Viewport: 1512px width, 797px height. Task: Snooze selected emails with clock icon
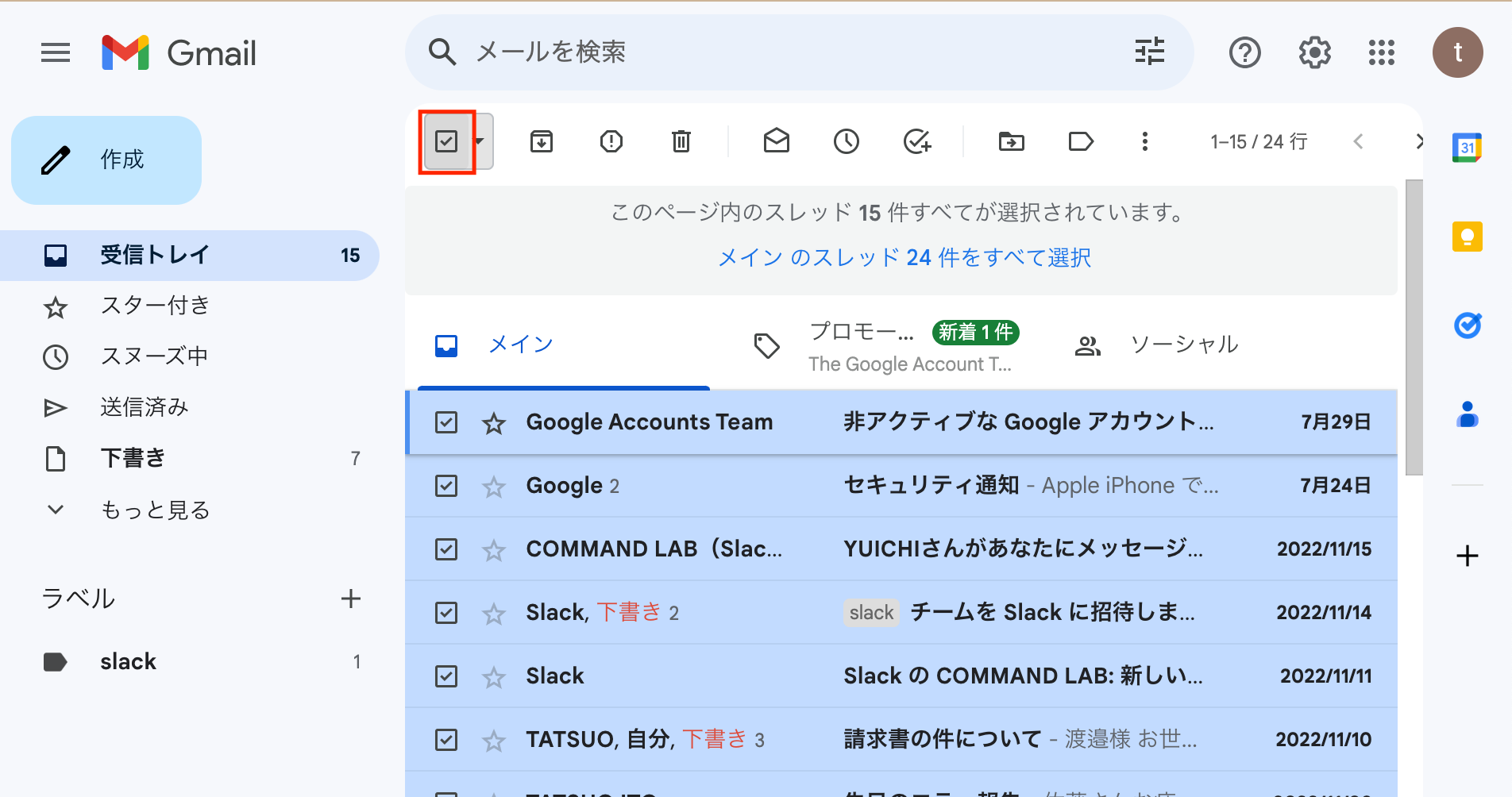(847, 141)
